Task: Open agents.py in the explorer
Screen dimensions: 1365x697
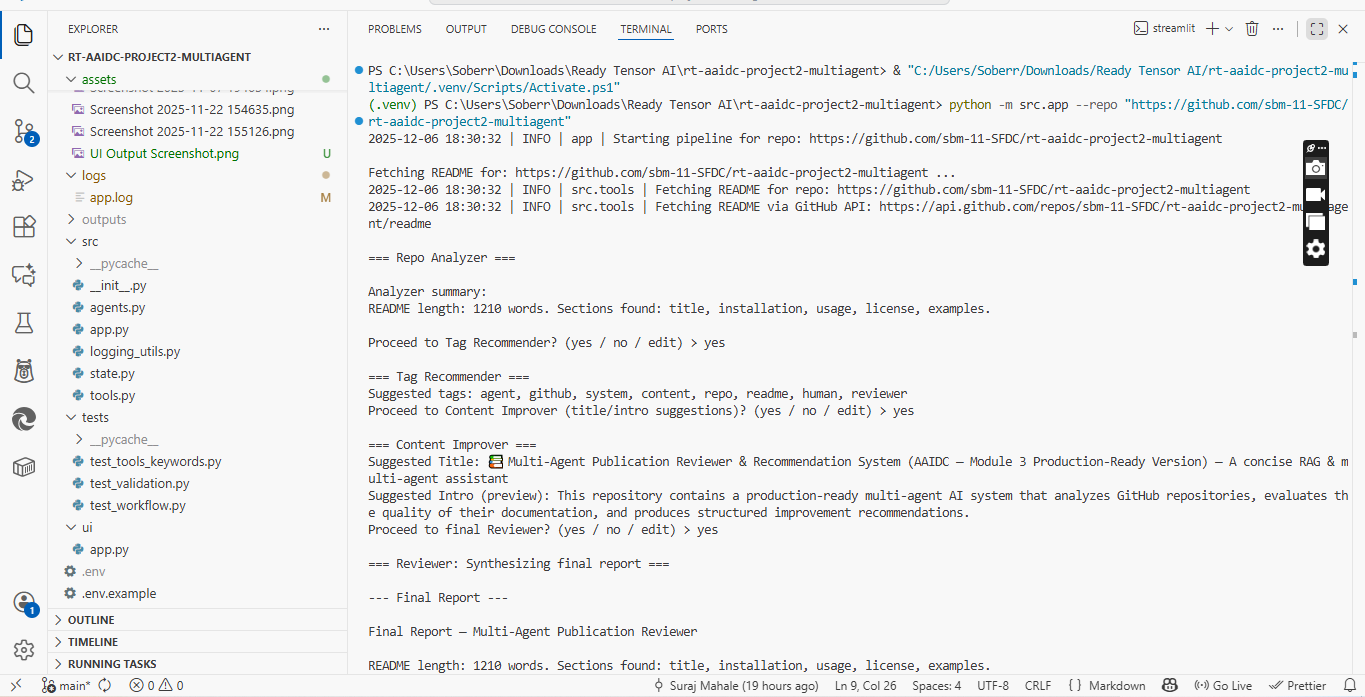Action: coord(117,307)
